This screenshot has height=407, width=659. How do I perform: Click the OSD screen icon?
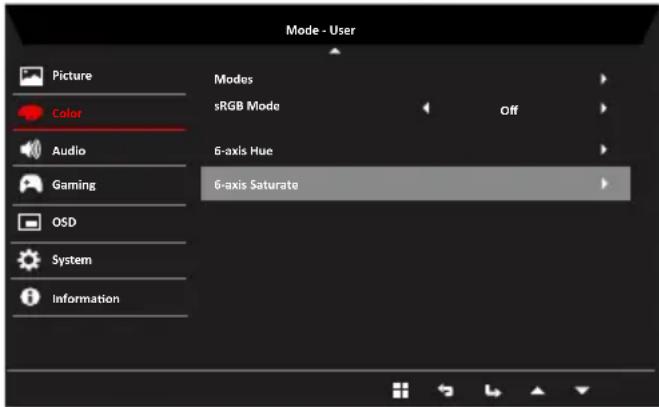[29, 222]
